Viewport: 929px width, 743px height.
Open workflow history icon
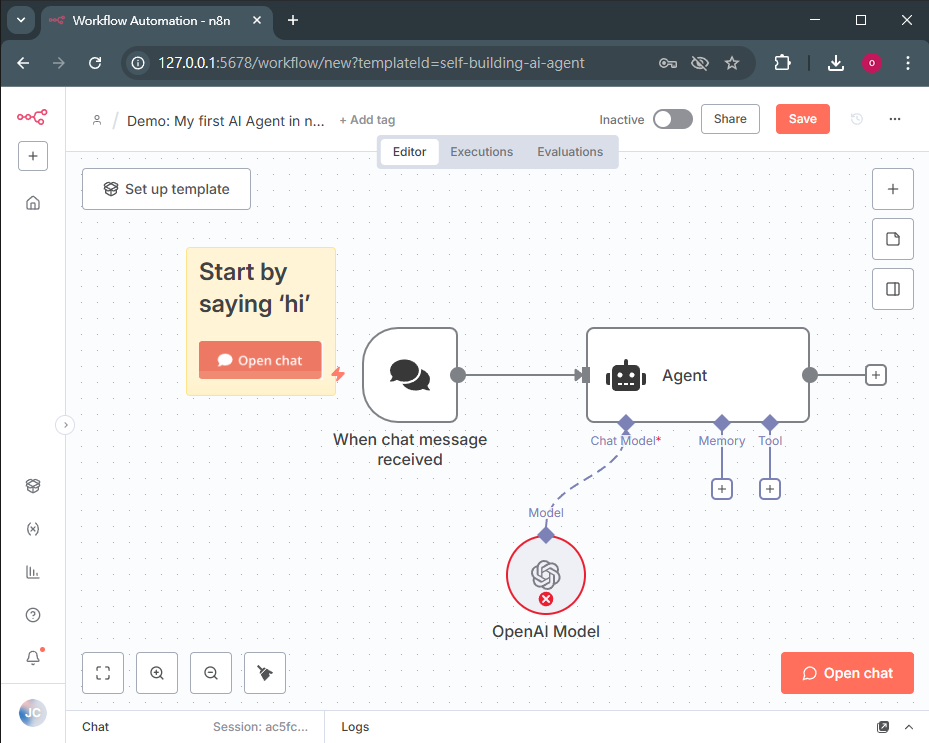click(857, 119)
